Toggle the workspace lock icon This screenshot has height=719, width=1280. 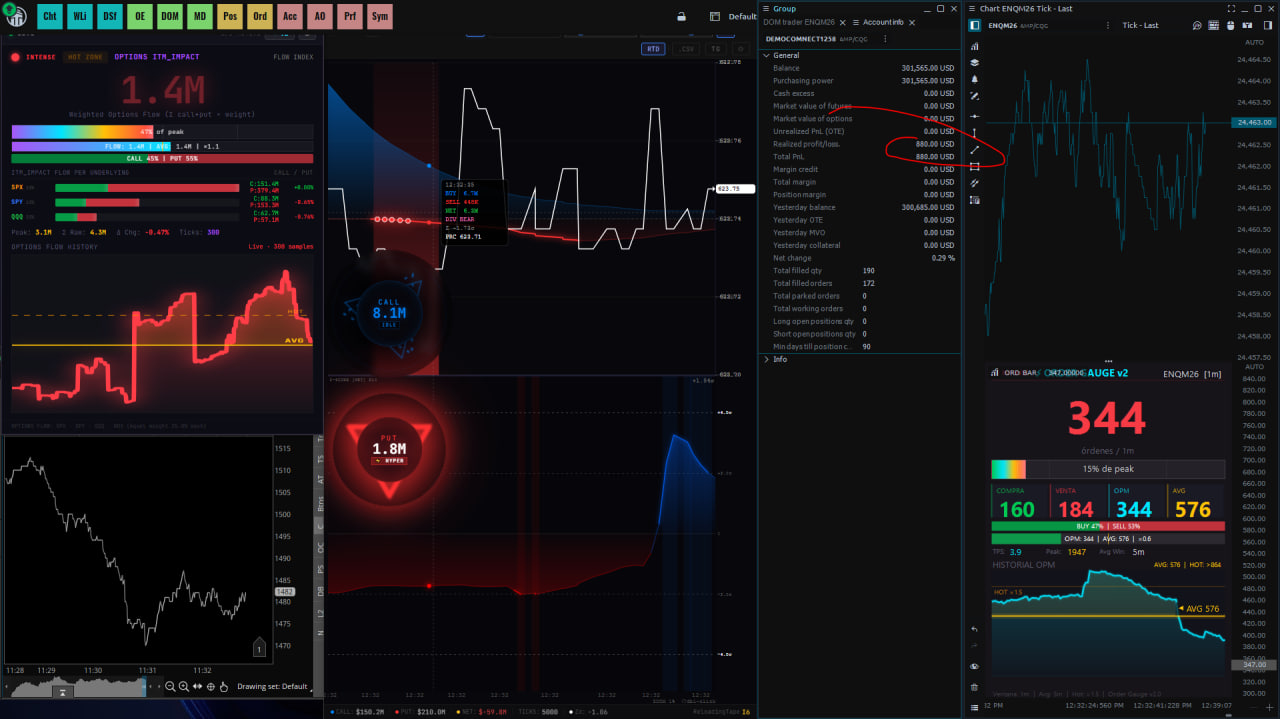pyautogui.click(x=681, y=16)
